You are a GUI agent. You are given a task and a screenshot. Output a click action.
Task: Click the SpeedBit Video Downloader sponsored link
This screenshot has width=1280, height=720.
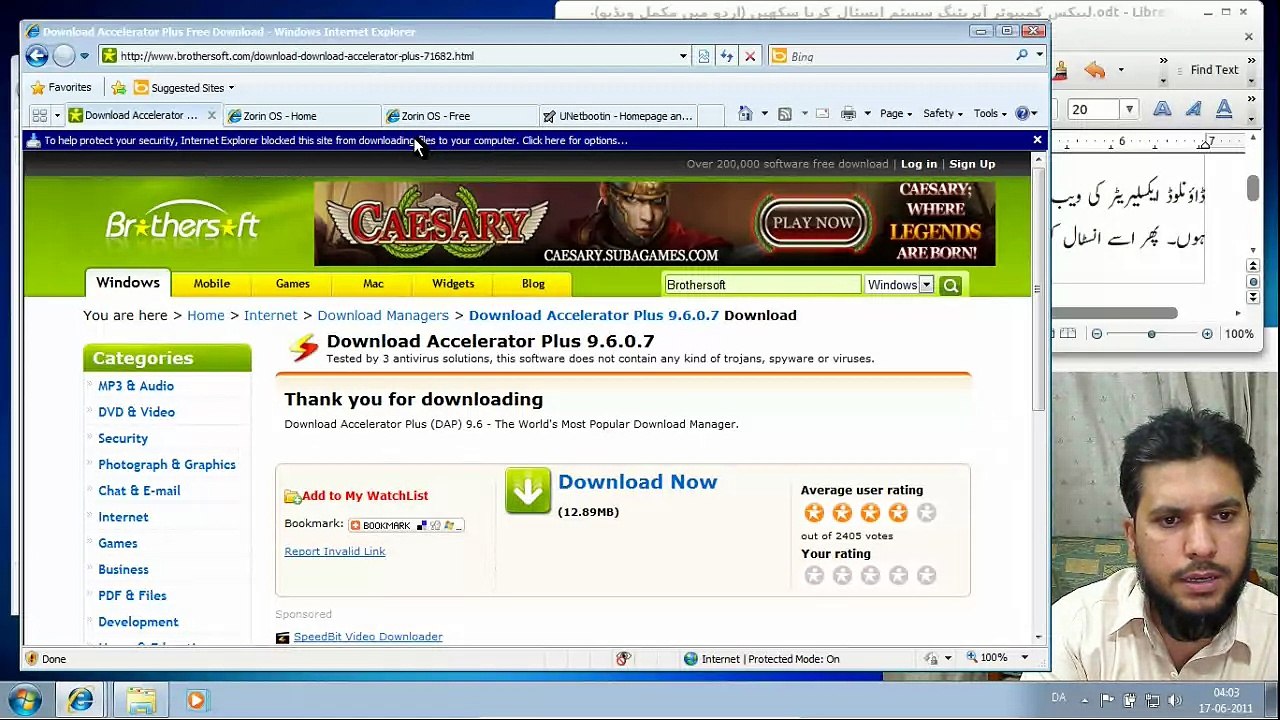coord(368,637)
